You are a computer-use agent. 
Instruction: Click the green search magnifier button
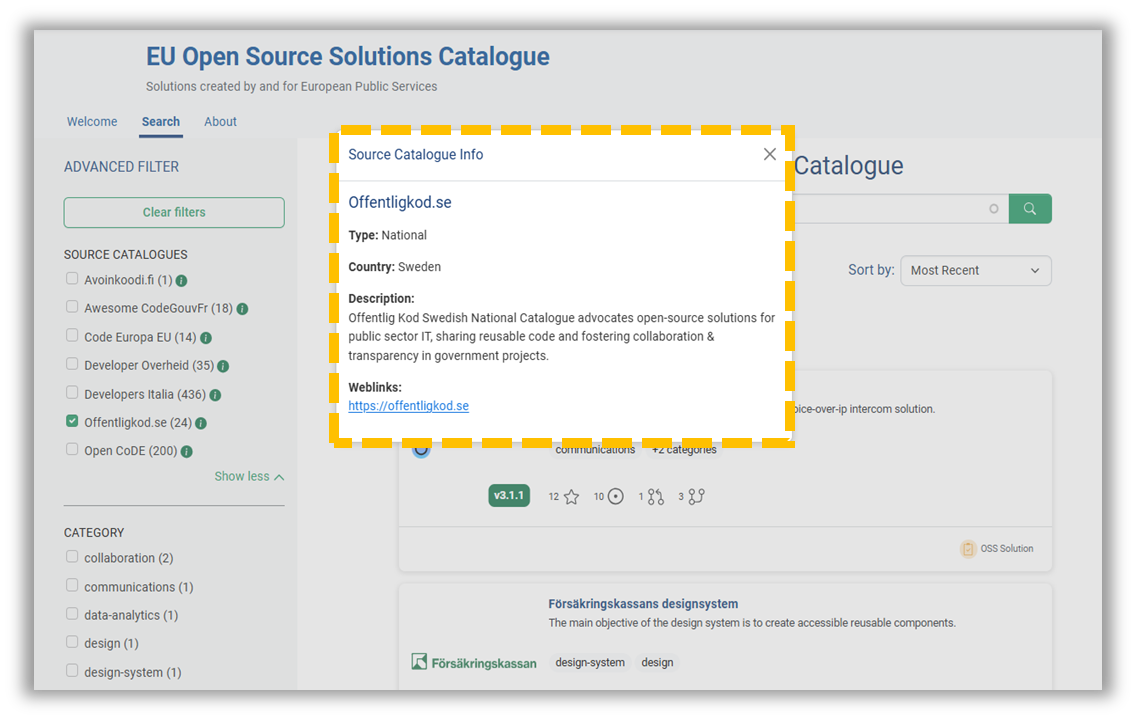click(x=1030, y=209)
